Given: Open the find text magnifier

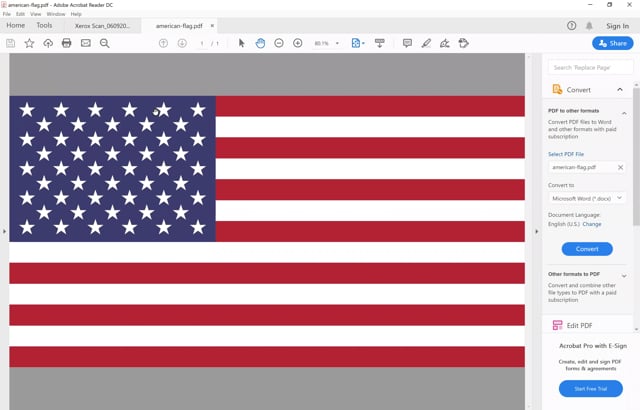Looking at the screenshot, I should (104, 43).
